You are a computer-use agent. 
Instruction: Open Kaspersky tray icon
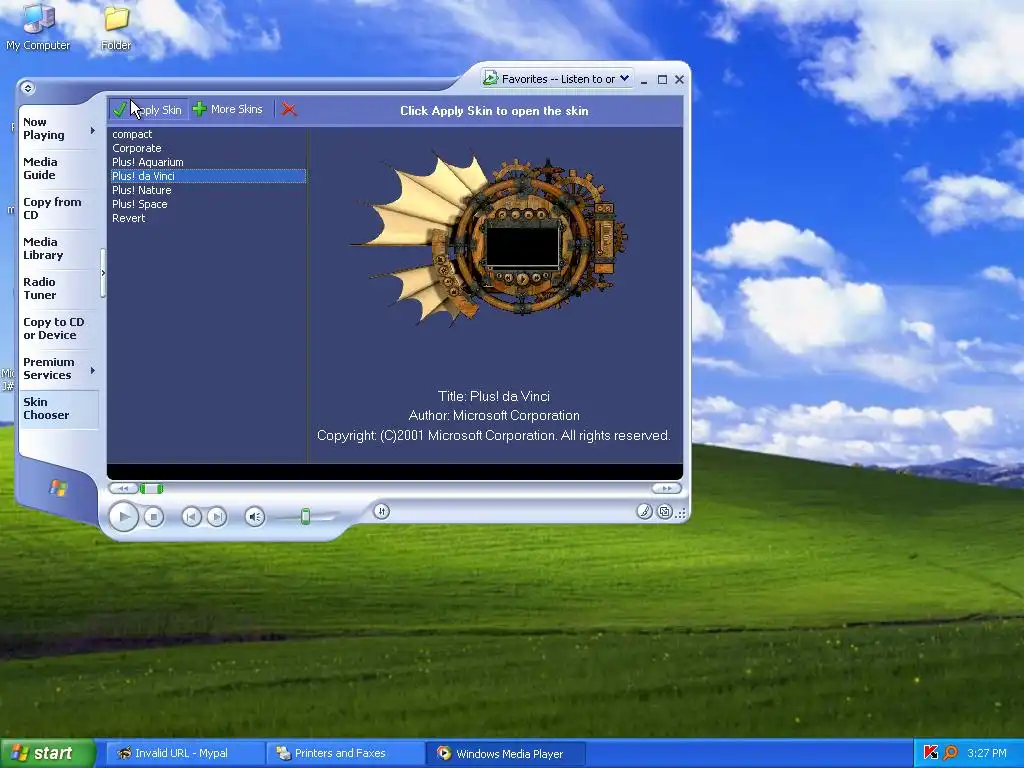(x=931, y=753)
